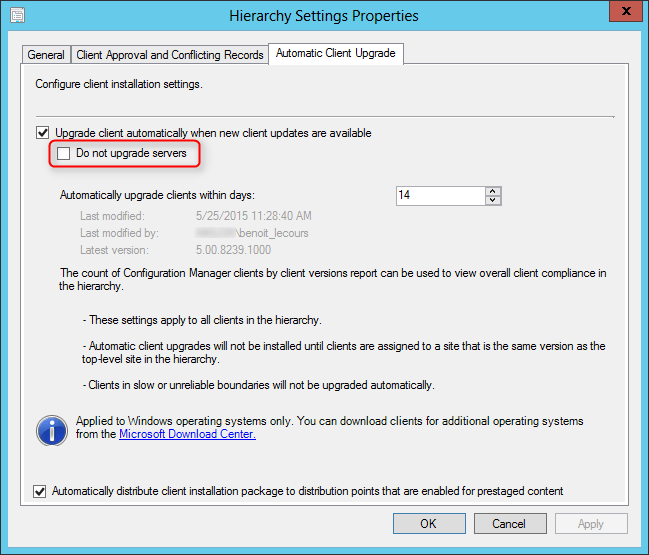Decrease upgrade days with down spinner arrow
The image size is (649, 555).
(x=493, y=200)
